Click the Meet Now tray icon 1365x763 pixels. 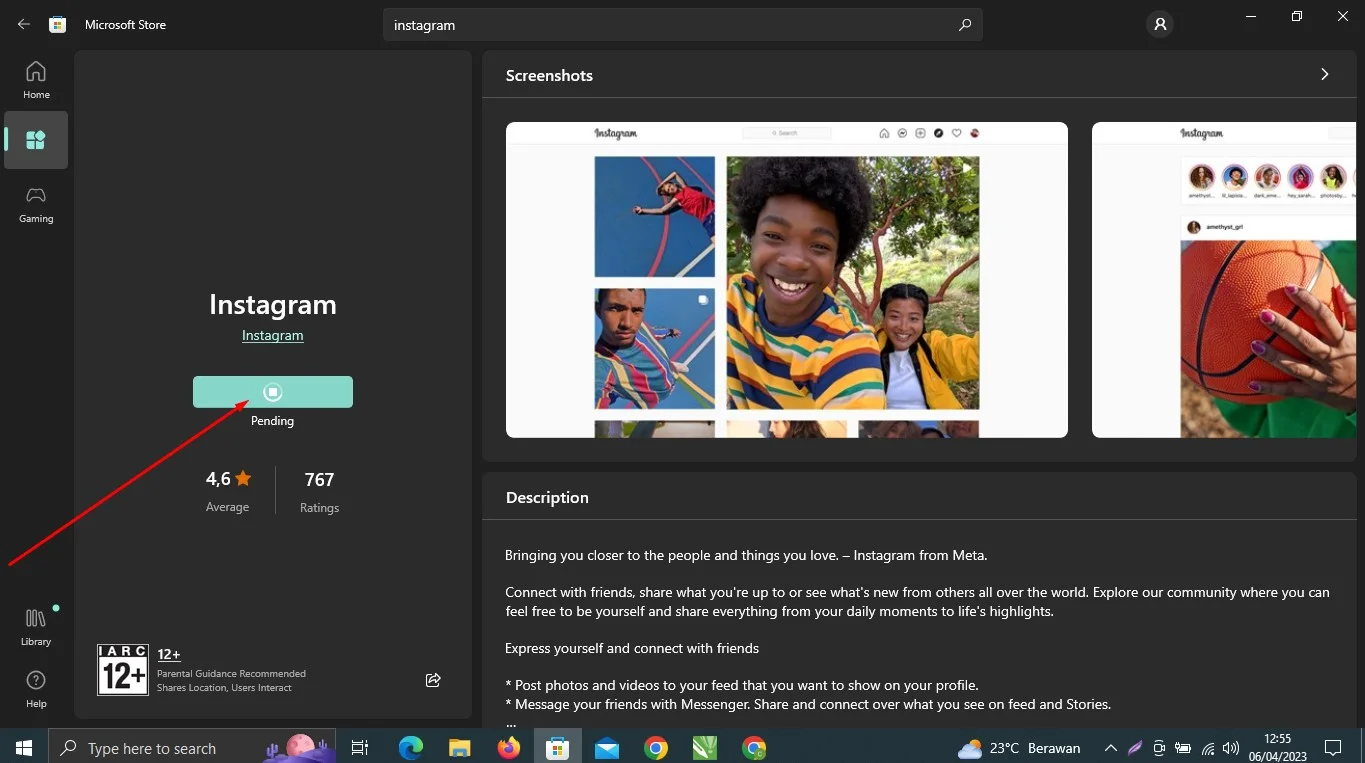1159,748
